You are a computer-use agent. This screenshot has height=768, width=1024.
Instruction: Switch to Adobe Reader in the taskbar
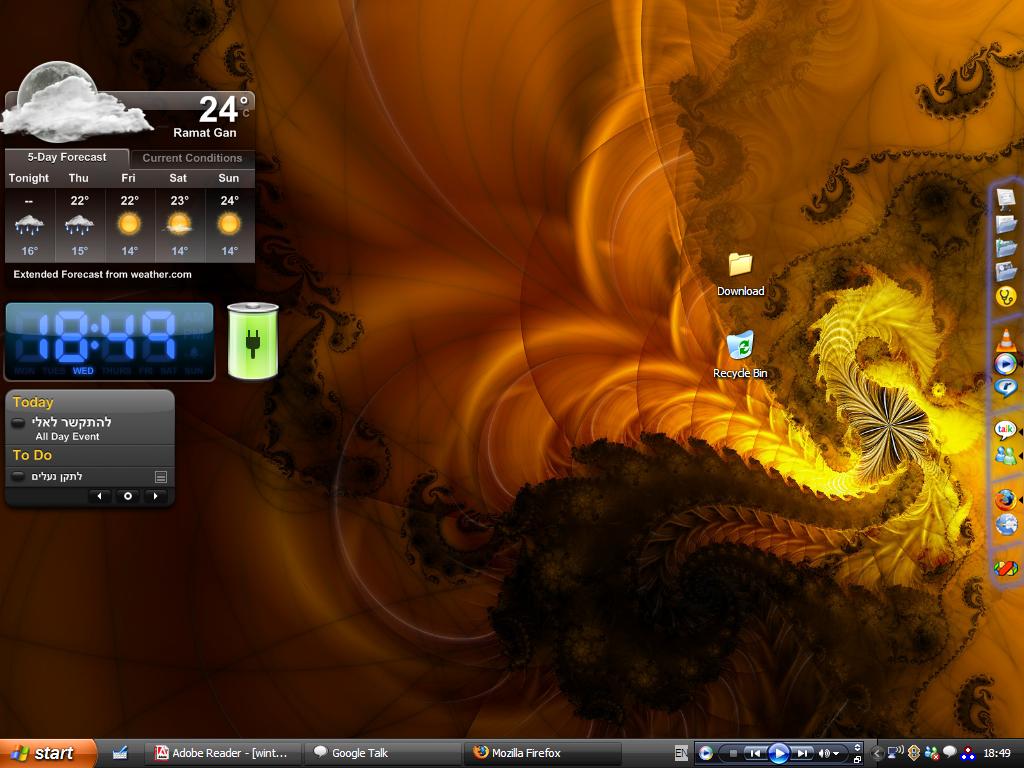[x=222, y=753]
